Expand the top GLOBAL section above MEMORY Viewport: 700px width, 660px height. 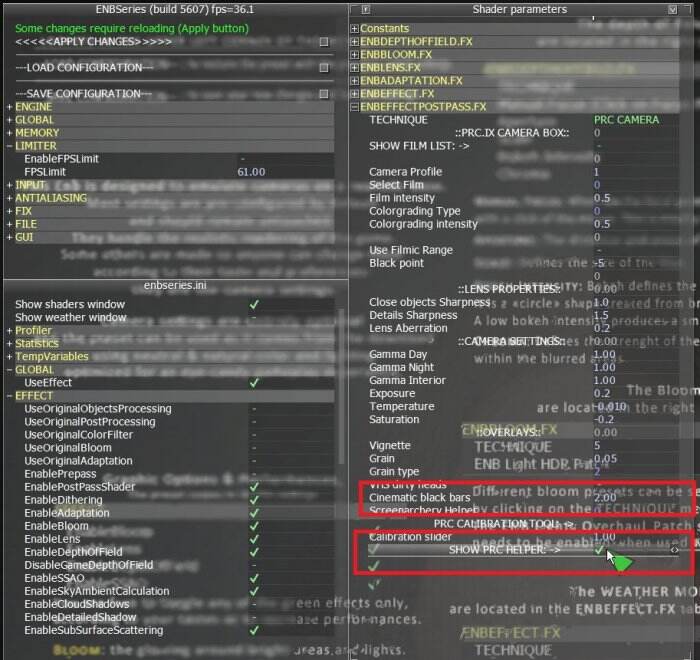tap(9, 120)
